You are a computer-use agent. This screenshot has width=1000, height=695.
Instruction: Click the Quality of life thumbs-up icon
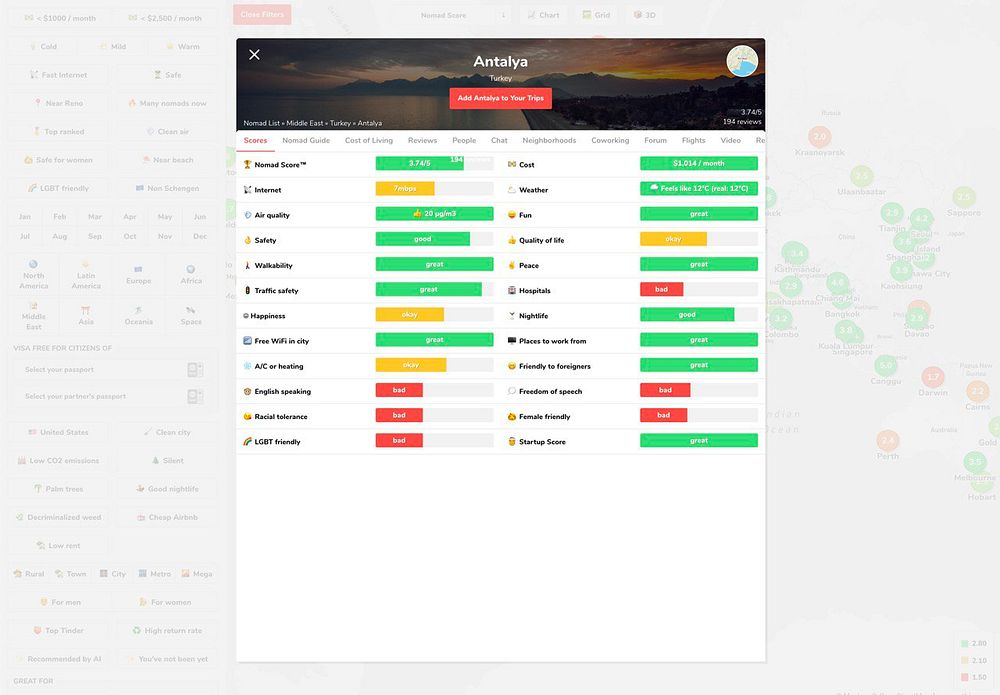pyautogui.click(x=511, y=240)
